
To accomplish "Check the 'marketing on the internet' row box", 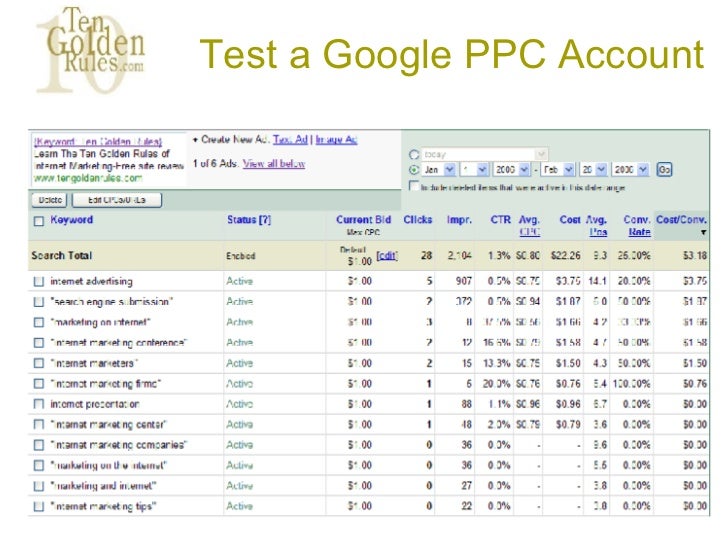I will (x=39, y=465).
